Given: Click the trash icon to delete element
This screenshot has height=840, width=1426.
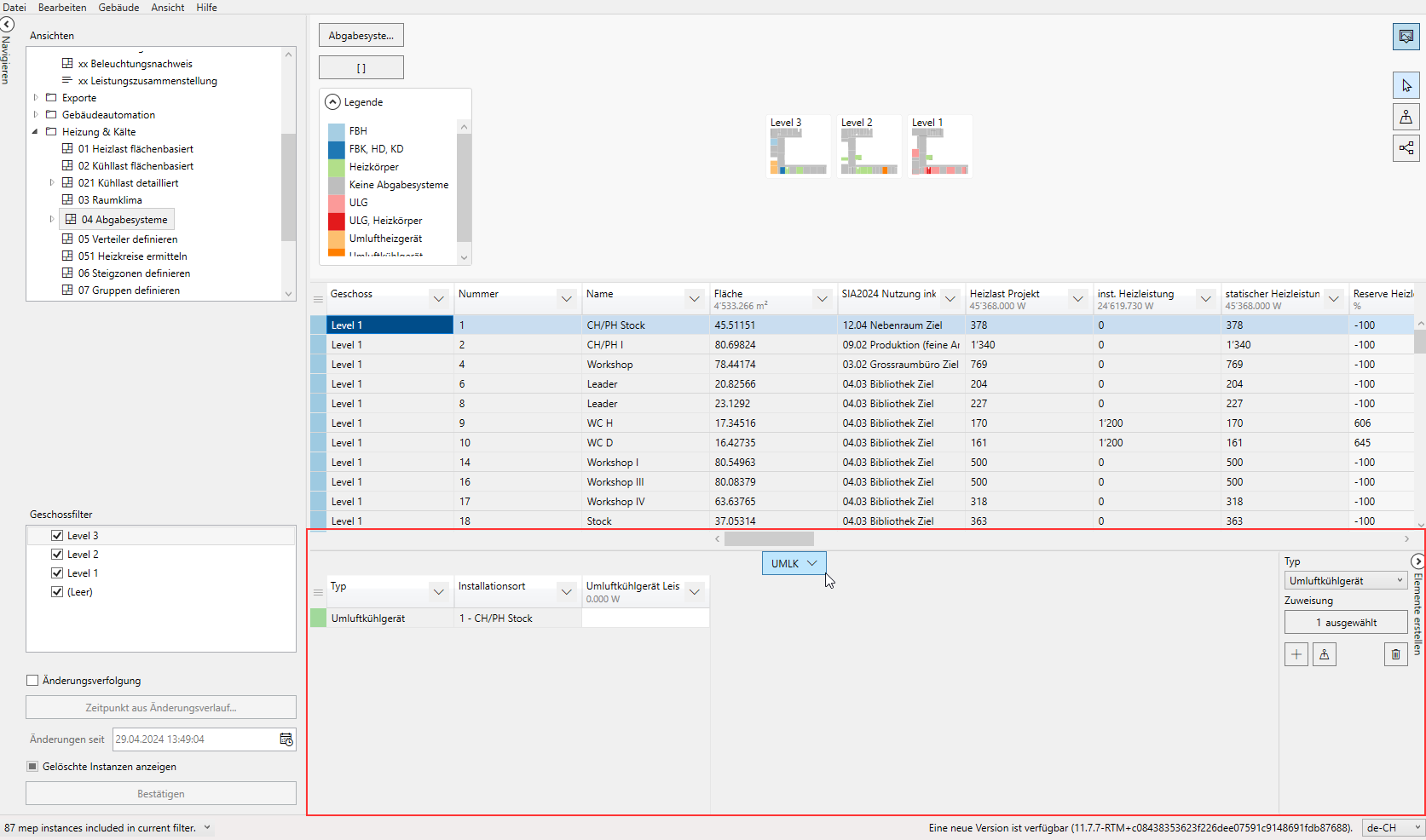Looking at the screenshot, I should 1395,654.
